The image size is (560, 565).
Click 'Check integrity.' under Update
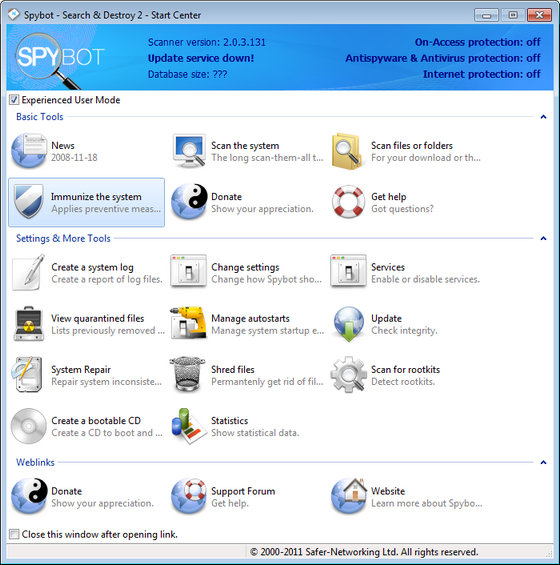click(404, 330)
